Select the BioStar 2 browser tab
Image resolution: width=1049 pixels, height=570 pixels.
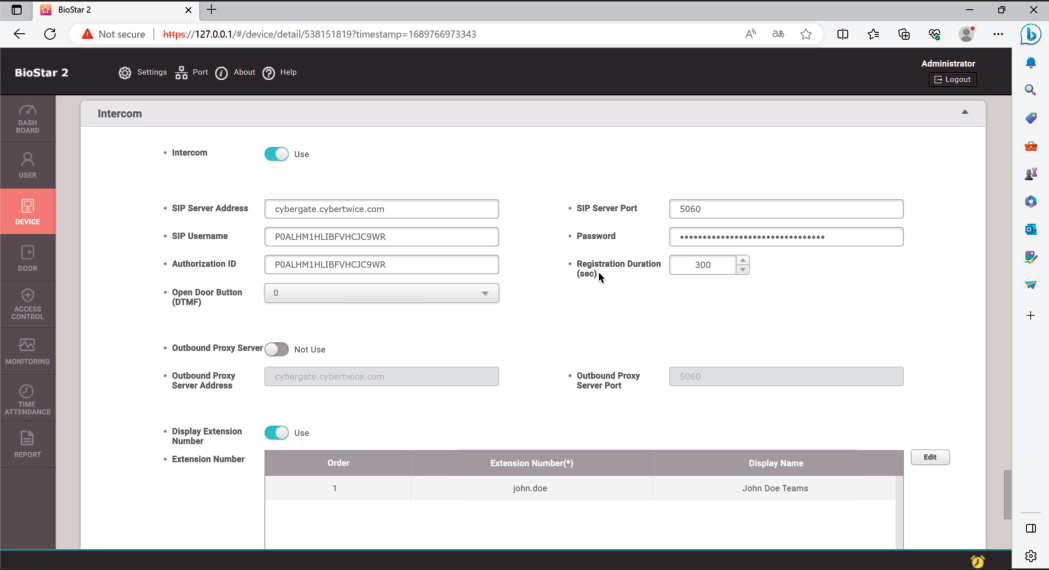(x=116, y=10)
